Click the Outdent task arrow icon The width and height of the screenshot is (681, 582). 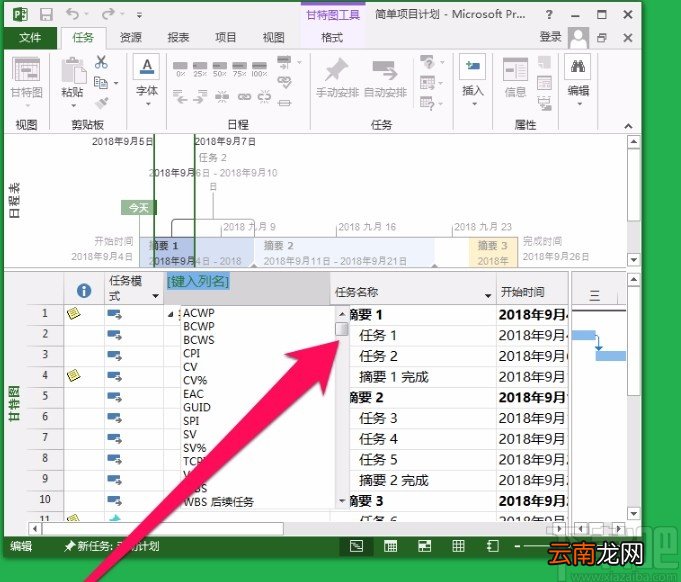pos(180,96)
